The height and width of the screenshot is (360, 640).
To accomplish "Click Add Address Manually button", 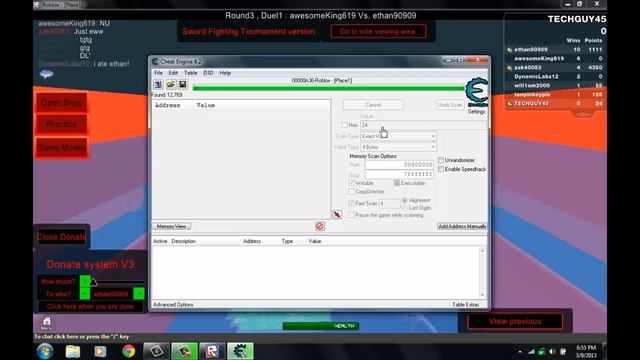I will click(462, 226).
